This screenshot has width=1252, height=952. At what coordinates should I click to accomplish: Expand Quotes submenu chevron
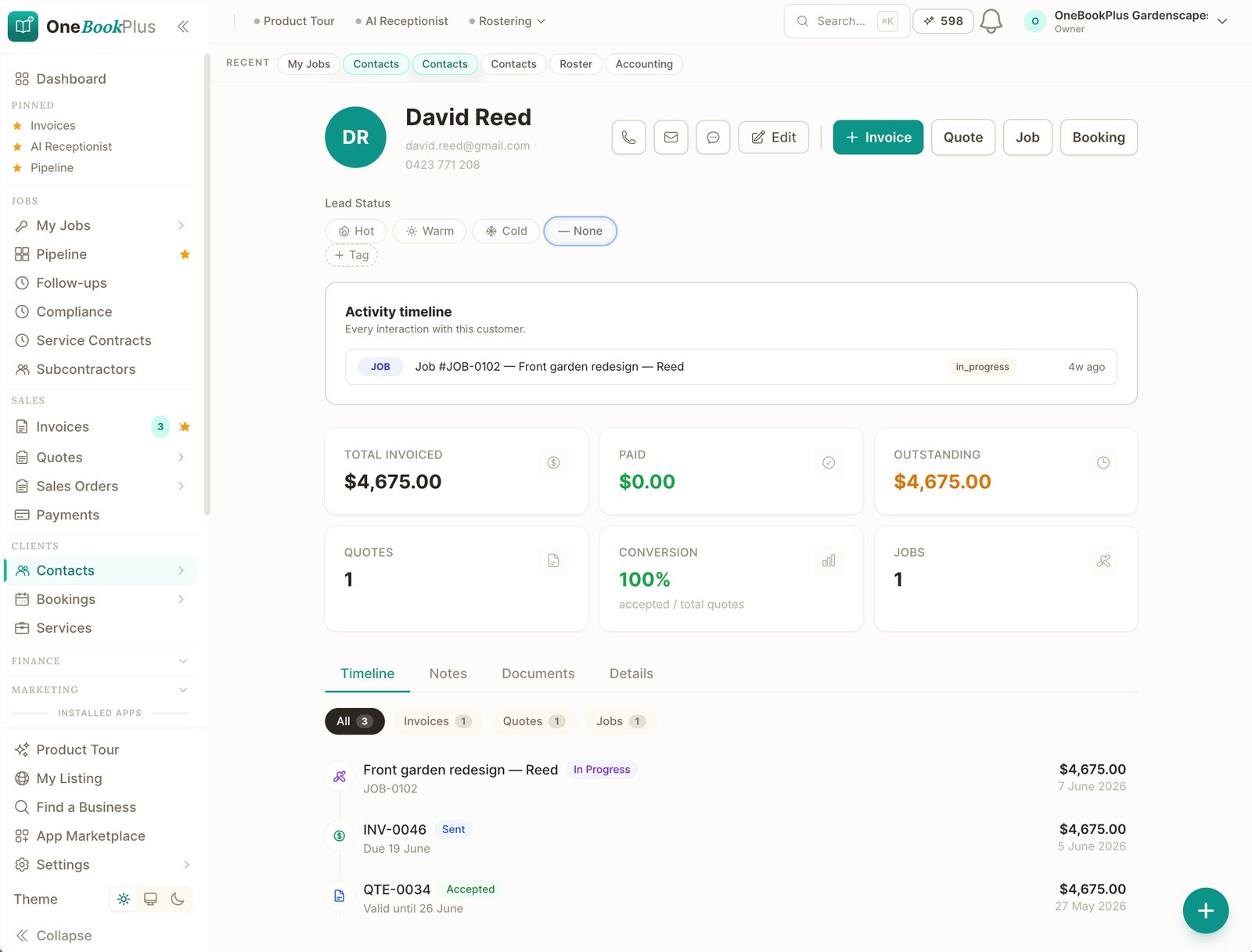(182, 457)
